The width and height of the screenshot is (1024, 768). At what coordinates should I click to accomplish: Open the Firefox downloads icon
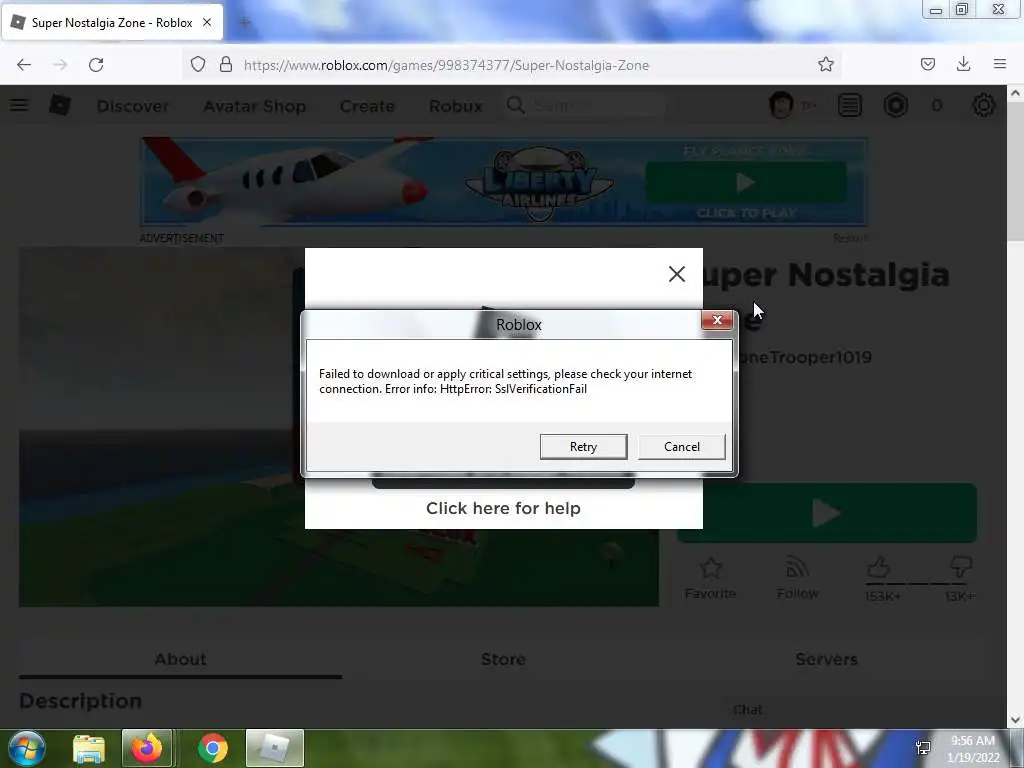(x=963, y=65)
